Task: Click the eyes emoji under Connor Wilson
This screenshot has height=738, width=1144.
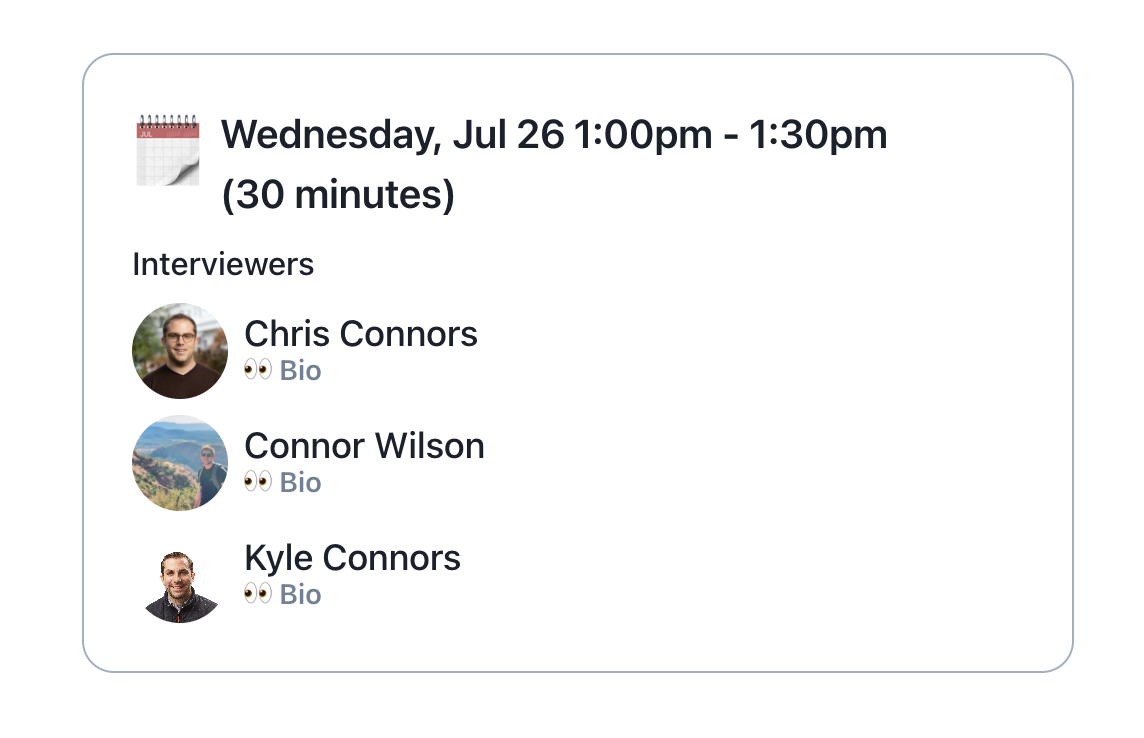Action: [257, 483]
